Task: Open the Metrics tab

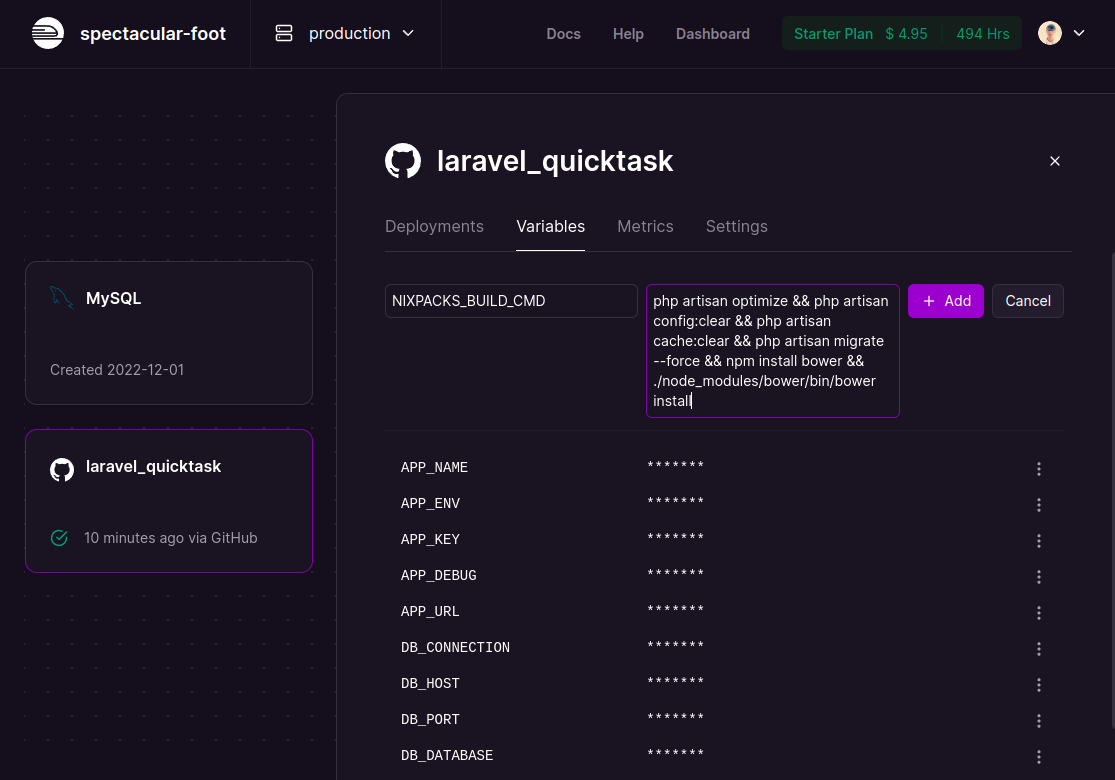Action: (x=645, y=226)
